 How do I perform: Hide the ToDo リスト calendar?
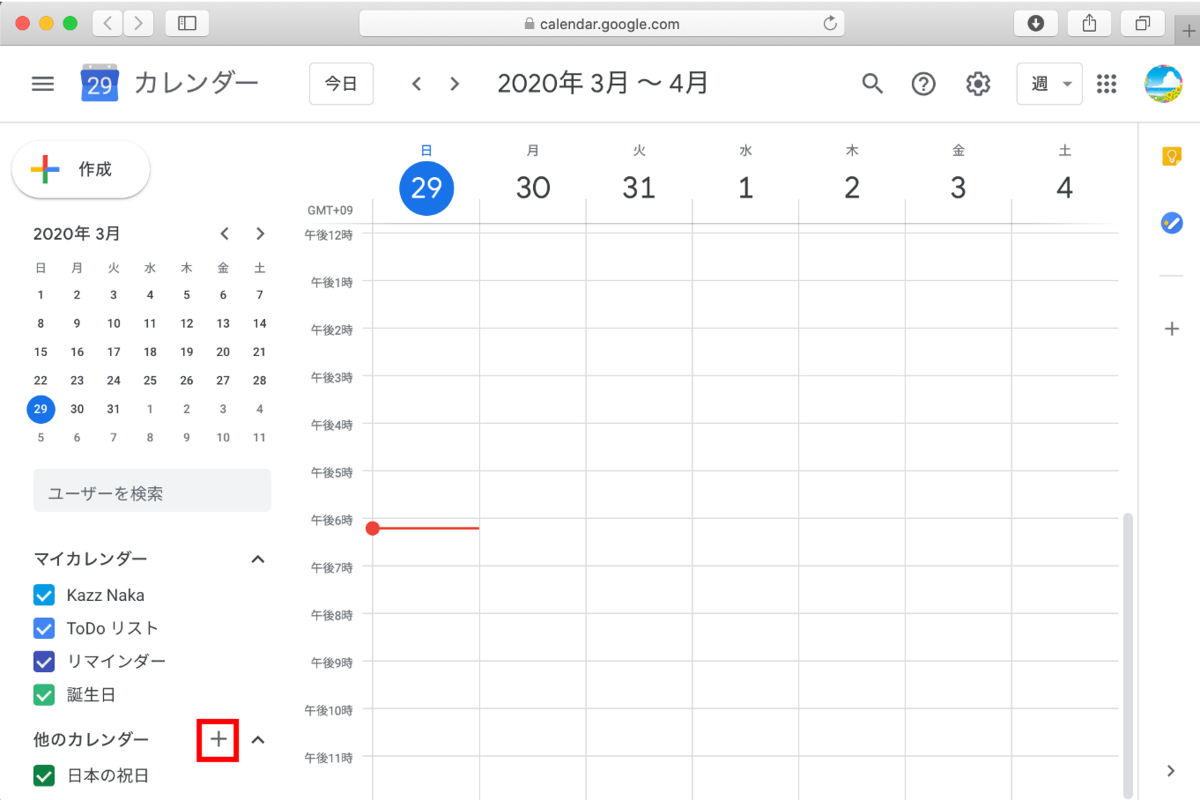tap(43, 628)
